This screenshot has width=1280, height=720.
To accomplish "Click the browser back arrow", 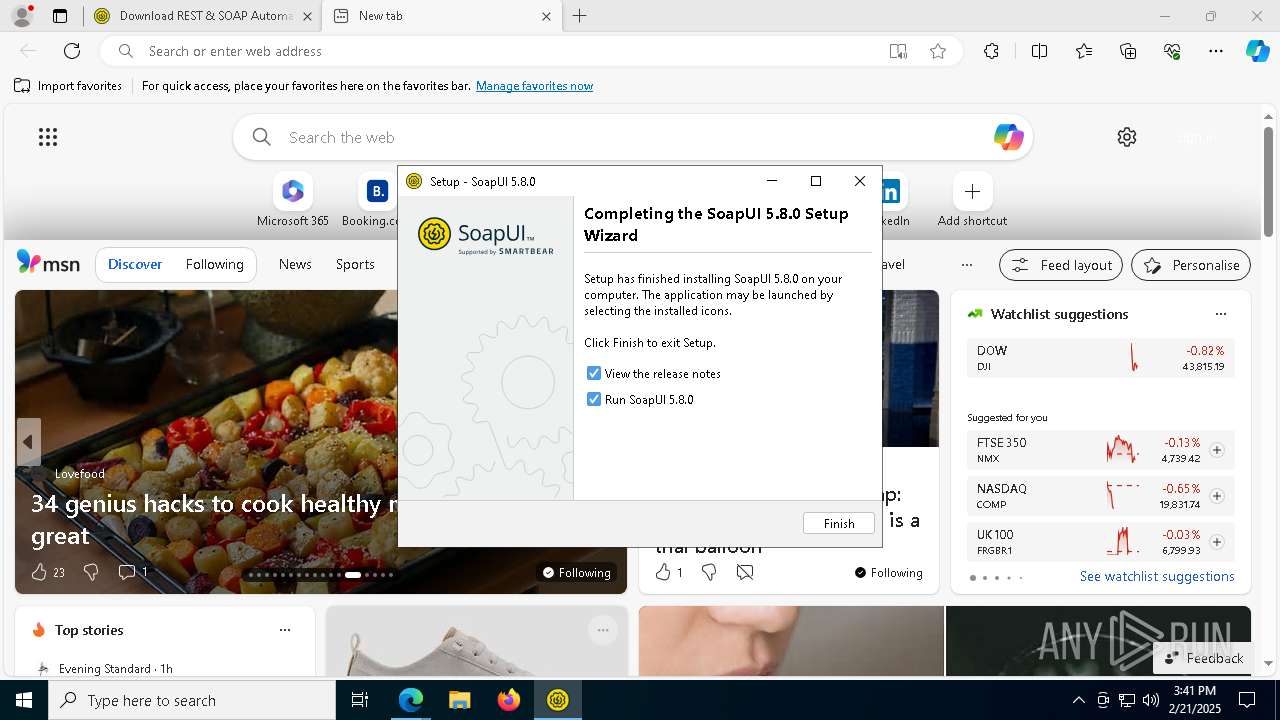I will point(28,51).
